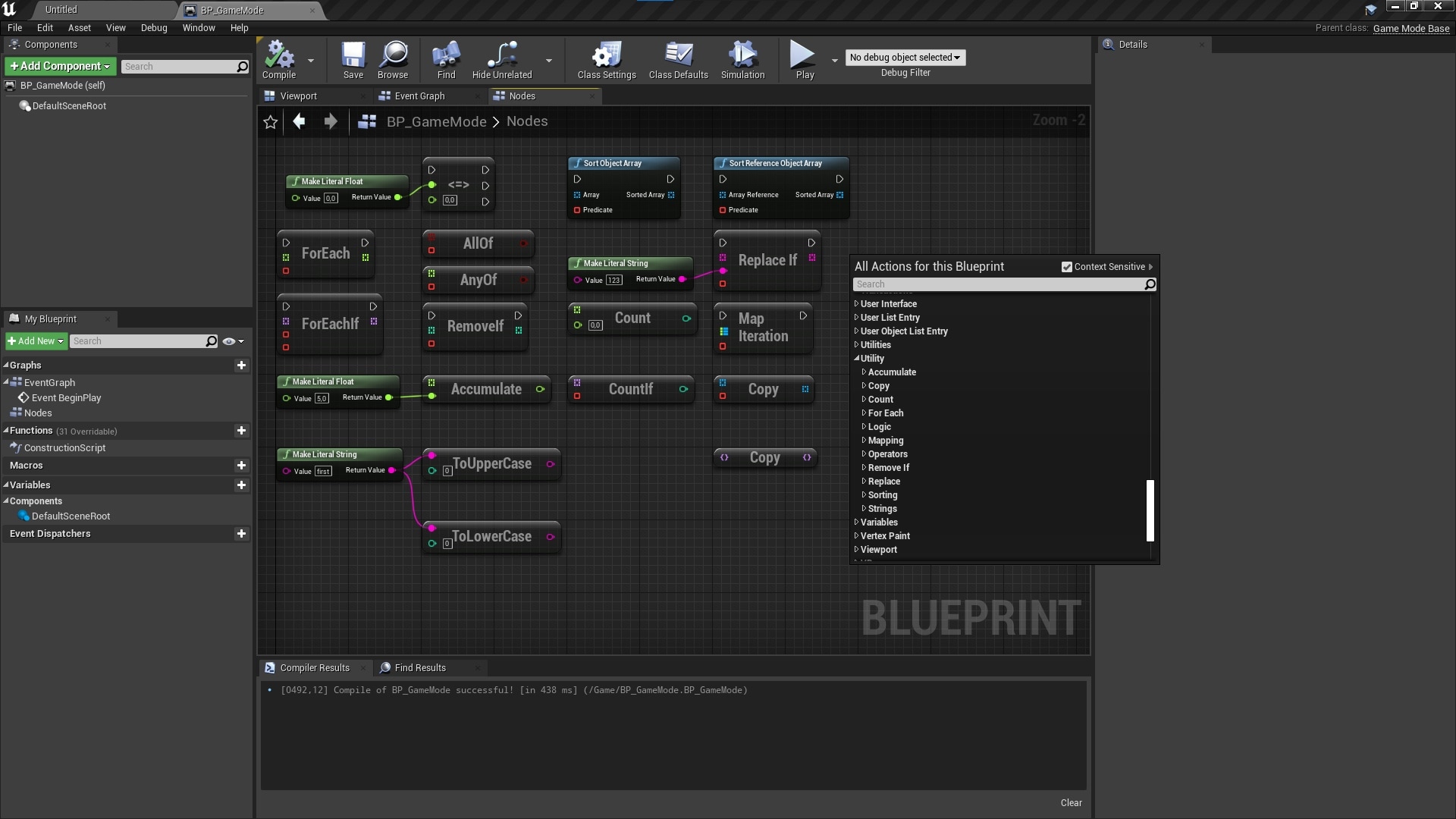Navigate forward in graph history

[331, 121]
